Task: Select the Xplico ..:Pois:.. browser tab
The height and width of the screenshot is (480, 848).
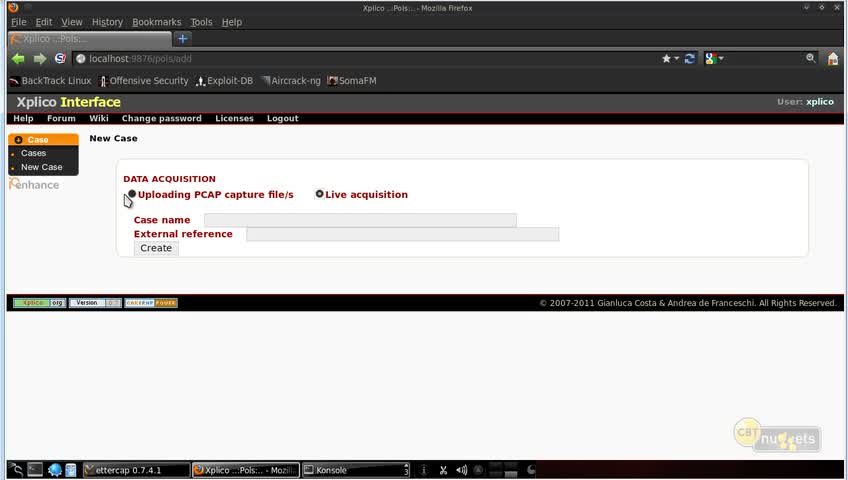Action: tap(90, 39)
